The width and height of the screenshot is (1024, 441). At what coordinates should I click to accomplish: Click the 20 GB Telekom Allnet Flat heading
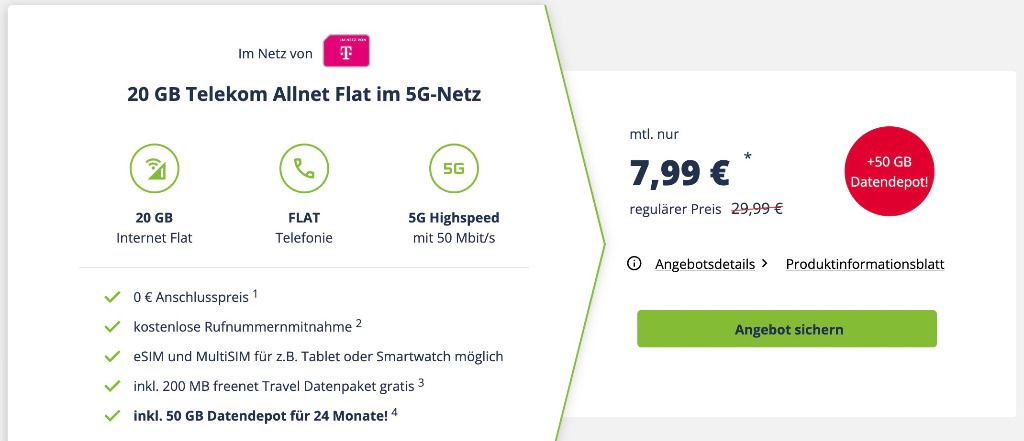pyautogui.click(x=304, y=95)
